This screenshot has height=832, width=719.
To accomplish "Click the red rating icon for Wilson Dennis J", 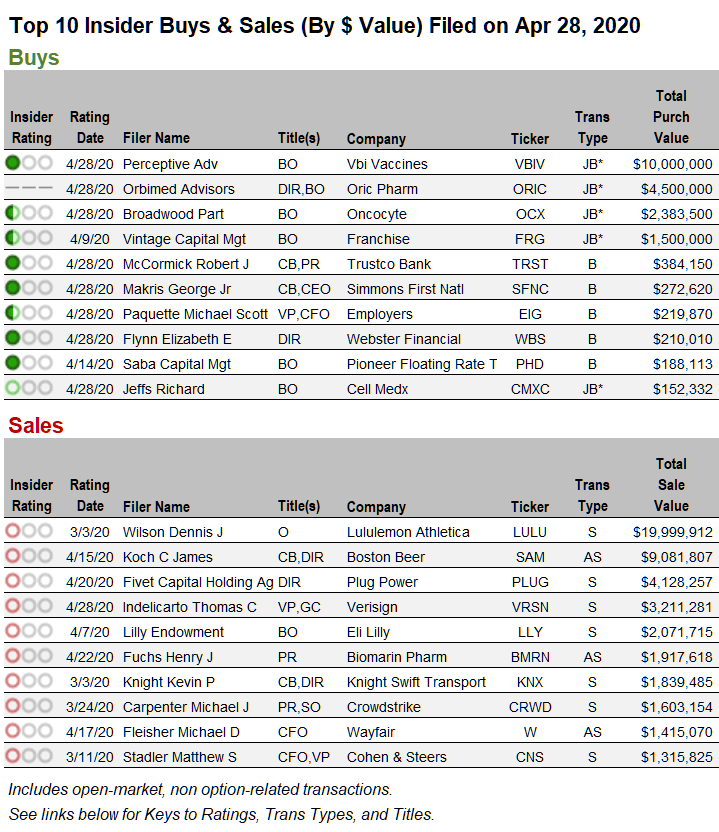I will pos(28,531).
